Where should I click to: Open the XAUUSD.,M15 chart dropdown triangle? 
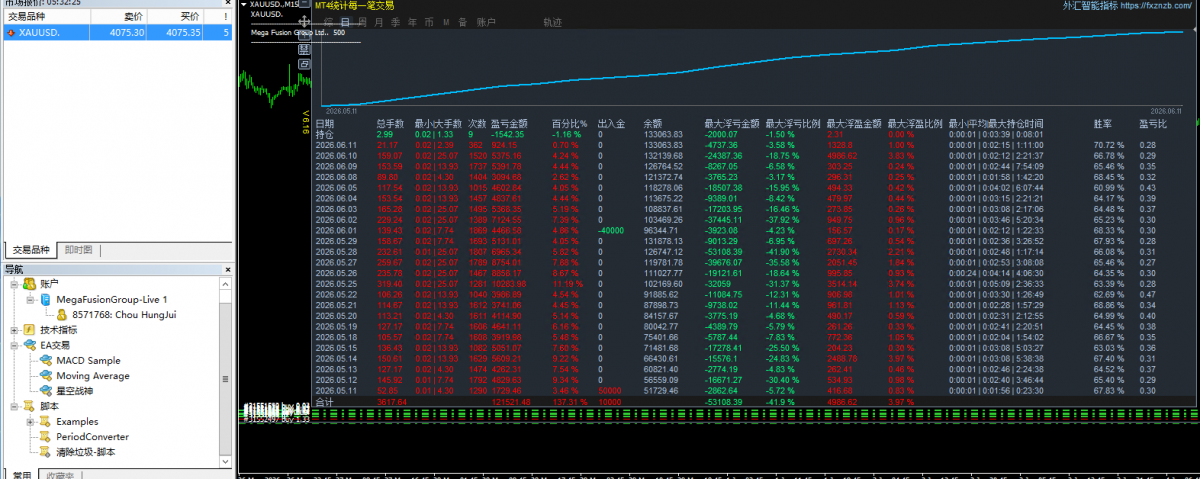click(x=244, y=4)
